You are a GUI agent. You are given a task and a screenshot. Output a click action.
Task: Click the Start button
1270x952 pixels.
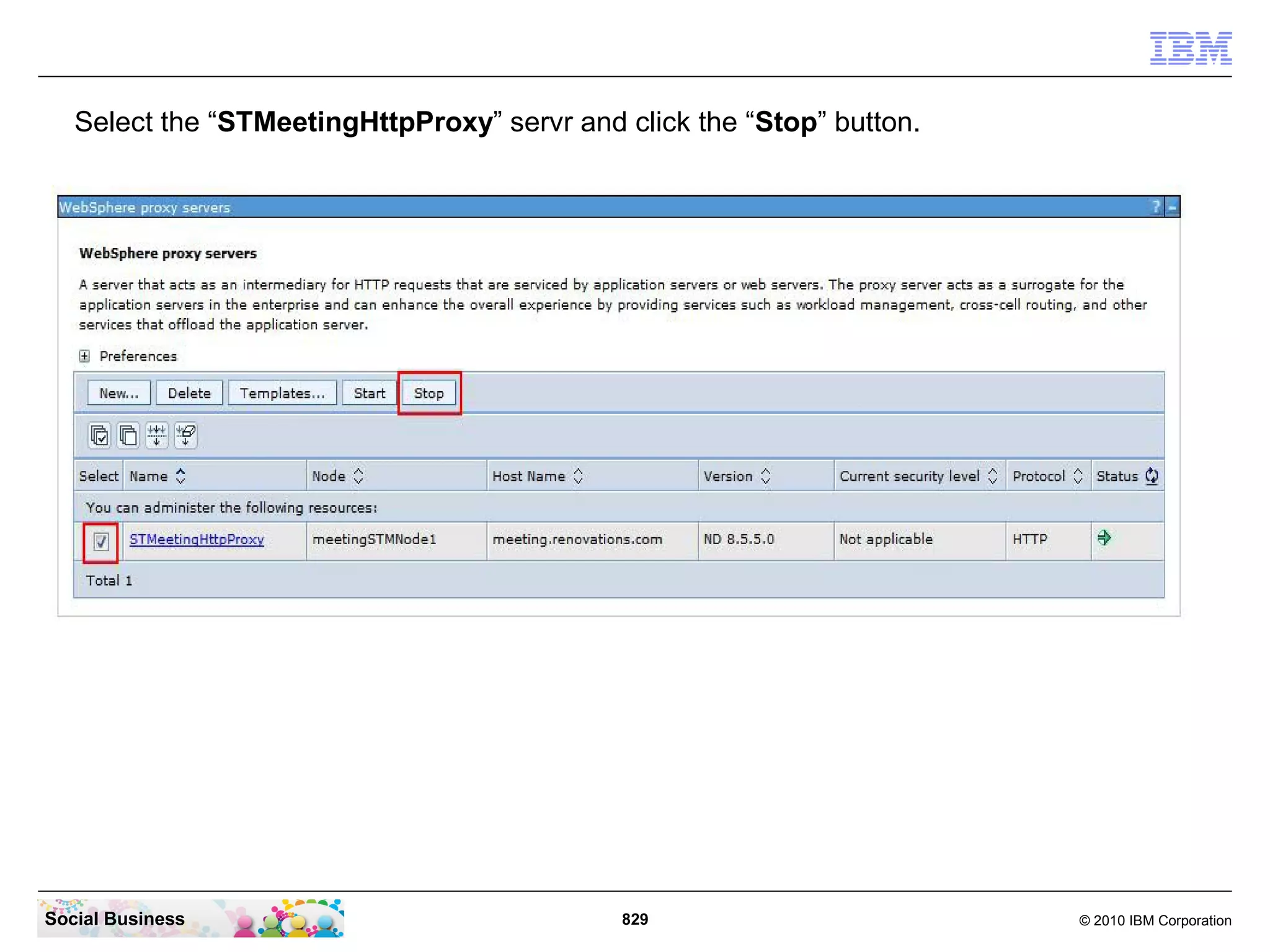[370, 393]
